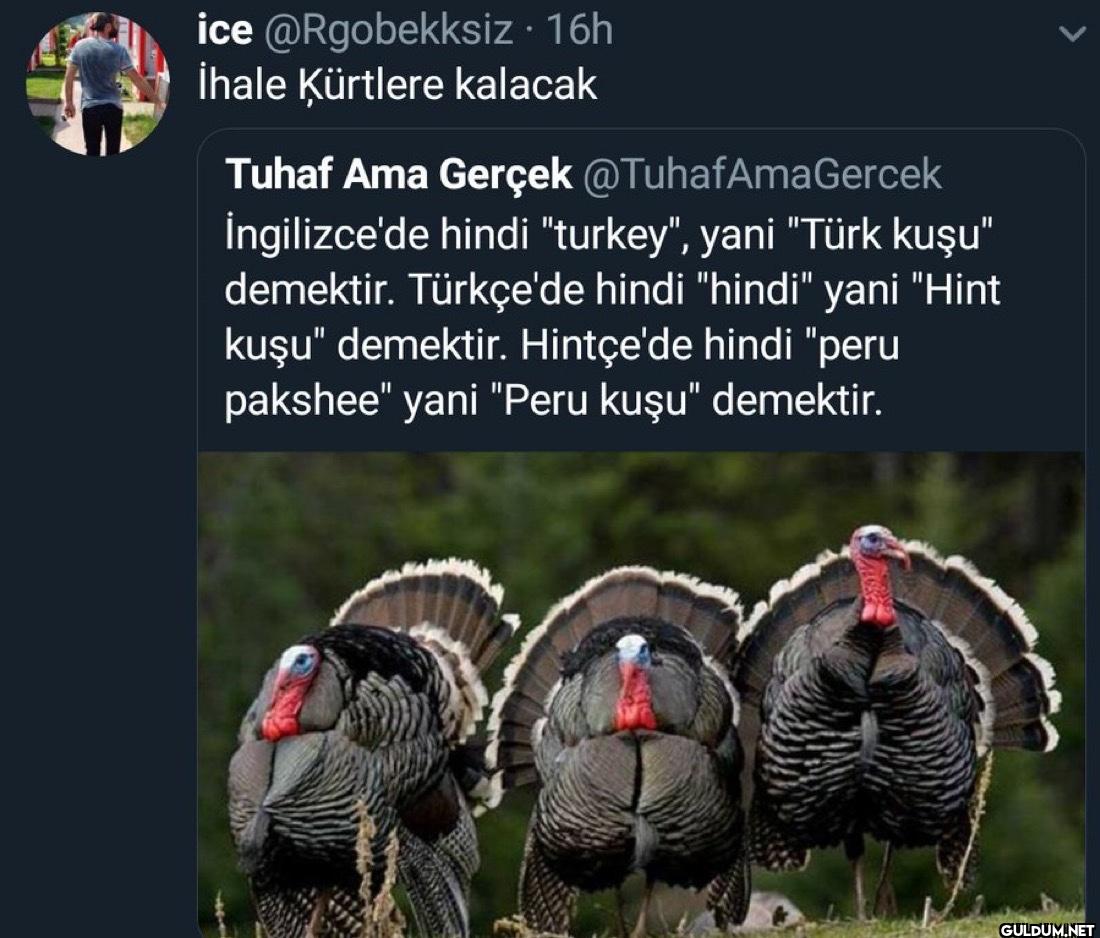This screenshot has width=1100, height=938.
Task: Click the right turkey standing tall
Action: pyautogui.click(x=891, y=709)
